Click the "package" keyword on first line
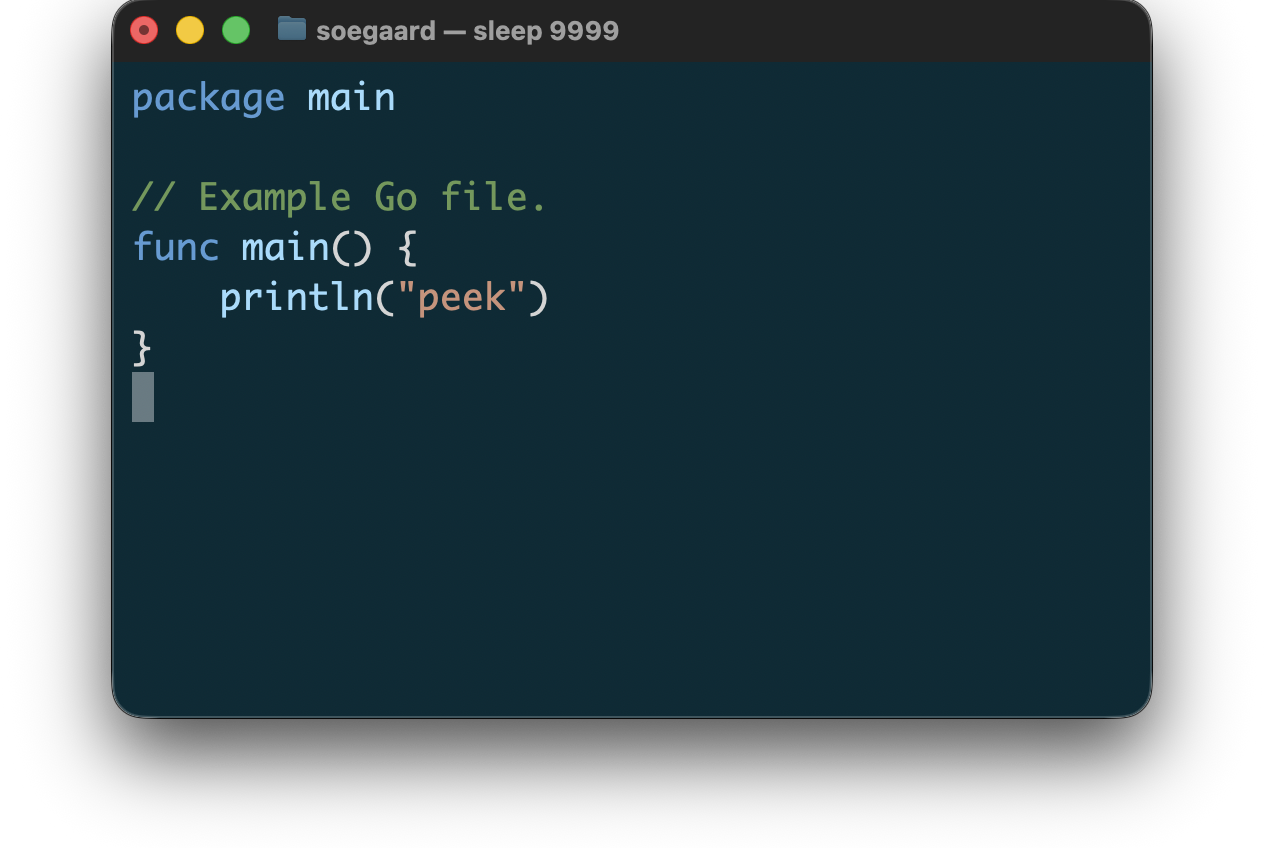 (x=208, y=98)
